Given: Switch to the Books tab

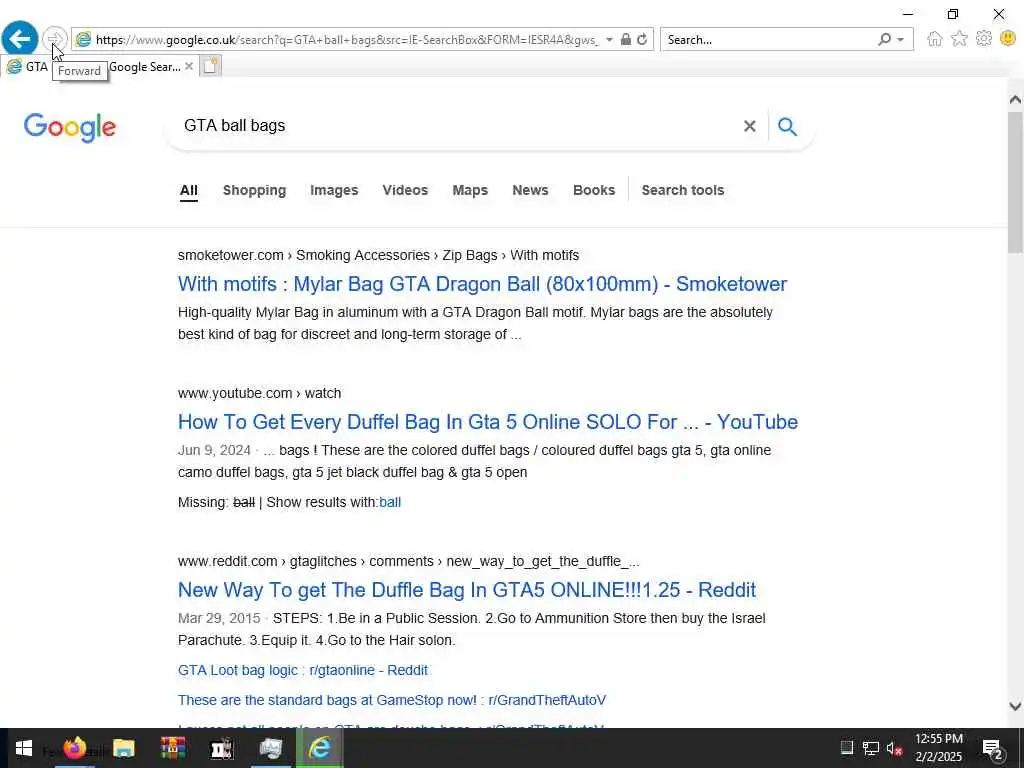Looking at the screenshot, I should [594, 190].
